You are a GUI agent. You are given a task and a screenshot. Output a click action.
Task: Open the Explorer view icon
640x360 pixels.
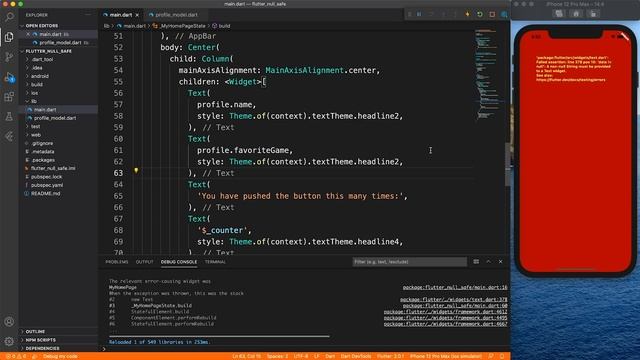pos(9,37)
